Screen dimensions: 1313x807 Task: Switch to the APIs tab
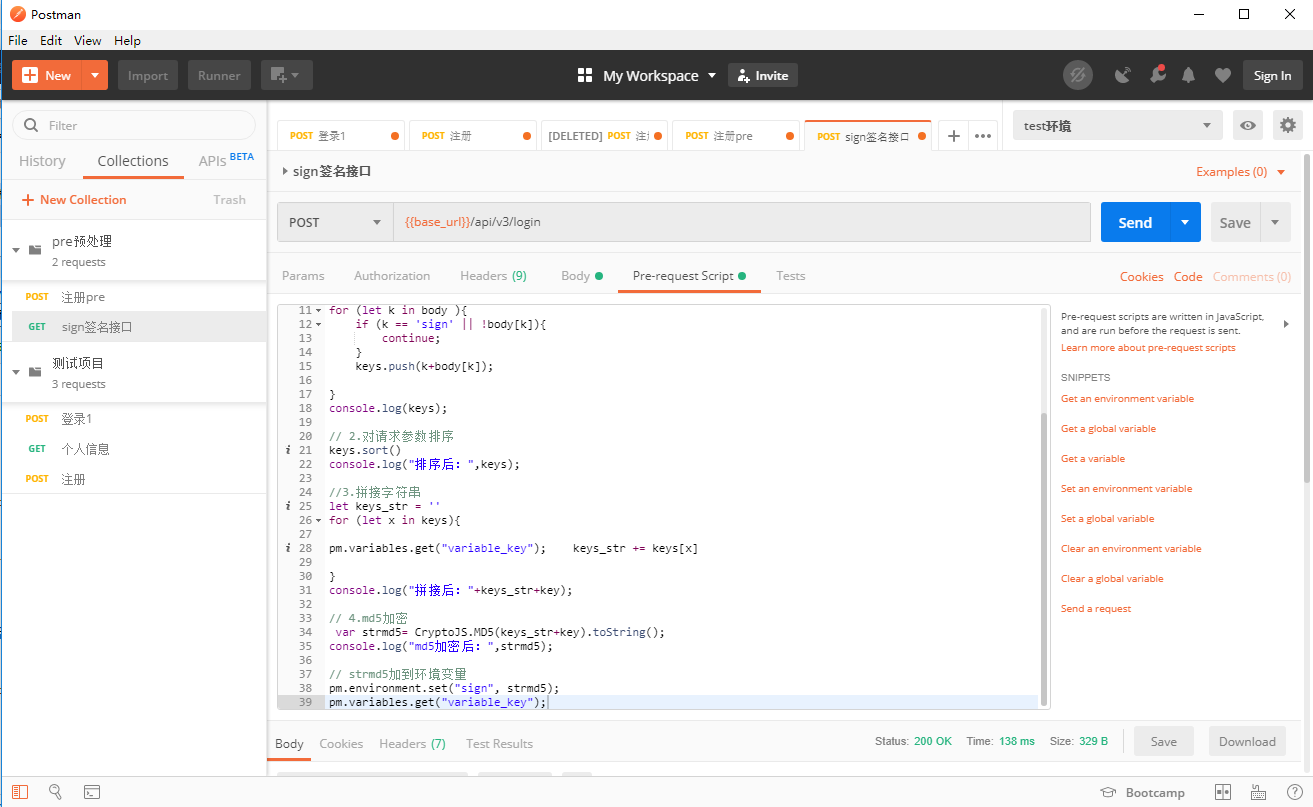[x=226, y=160]
